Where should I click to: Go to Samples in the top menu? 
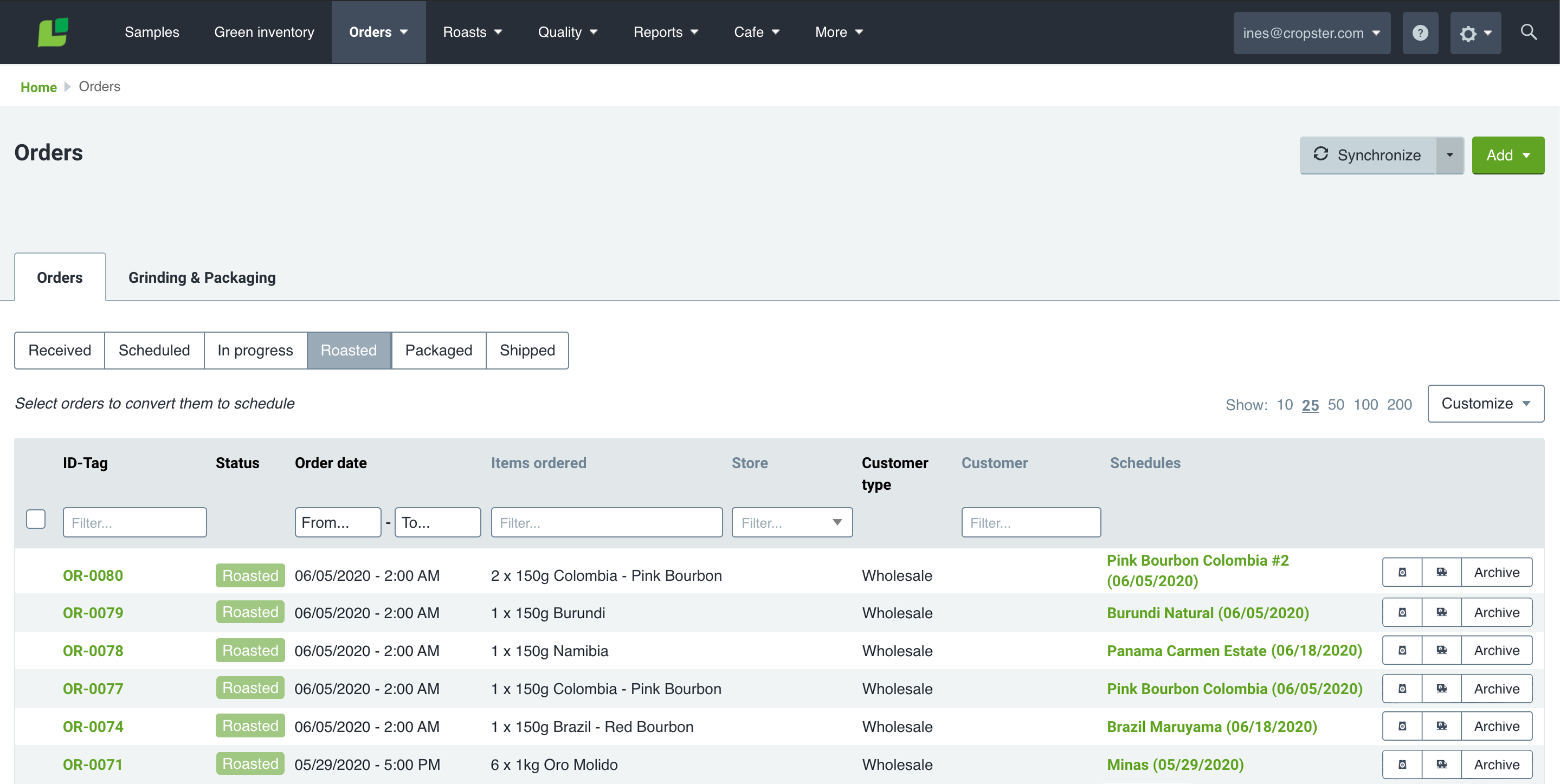(x=152, y=32)
